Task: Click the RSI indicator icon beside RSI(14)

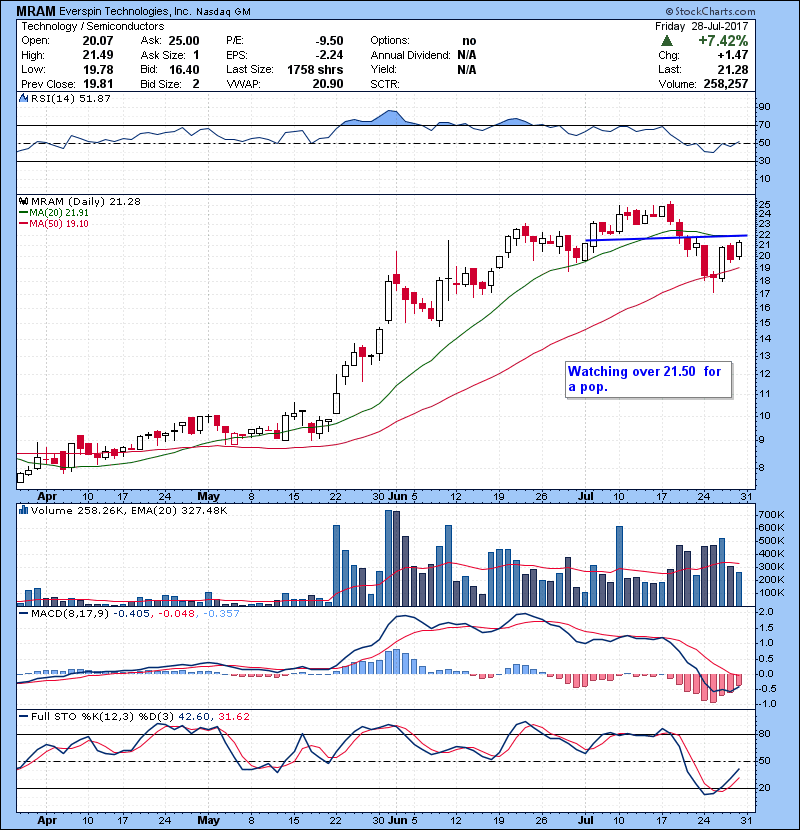Action: tap(23, 98)
